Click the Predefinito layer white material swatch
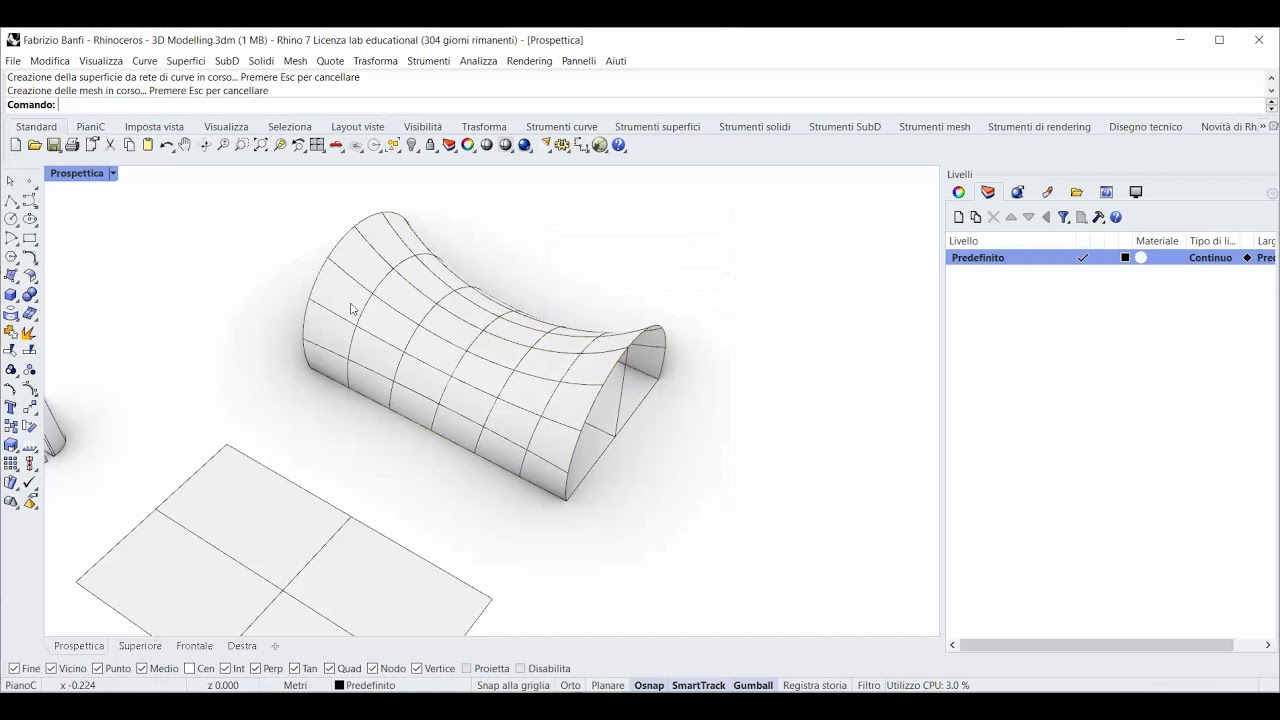This screenshot has height=720, width=1280. click(x=1142, y=257)
